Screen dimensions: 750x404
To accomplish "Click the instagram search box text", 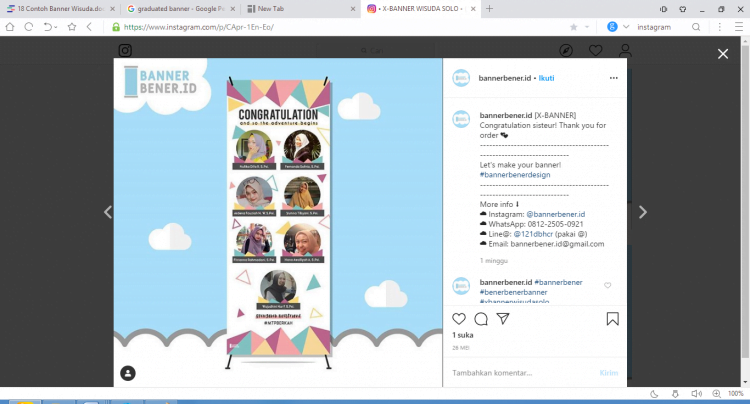I will (654, 27).
